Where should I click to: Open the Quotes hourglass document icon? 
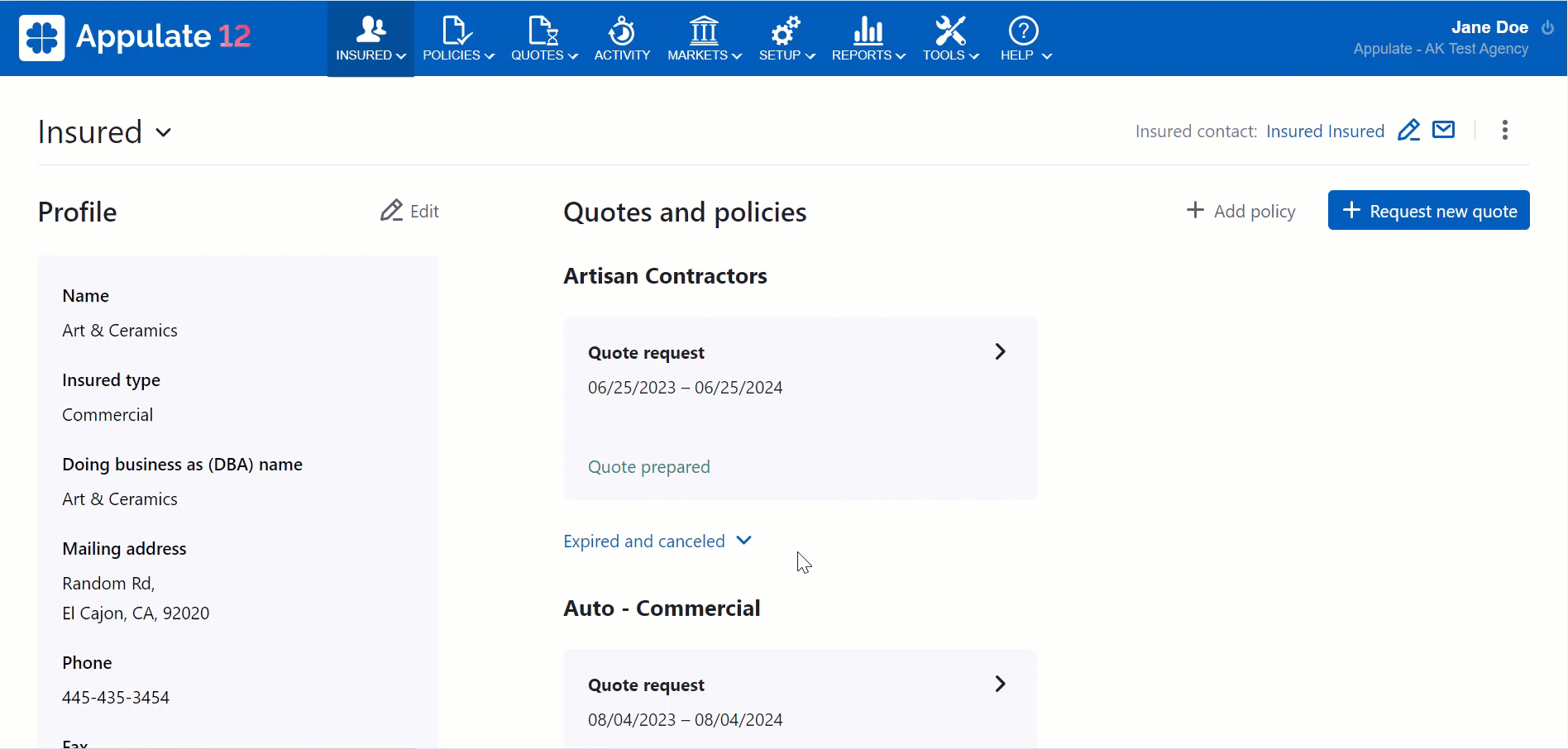coord(543,30)
